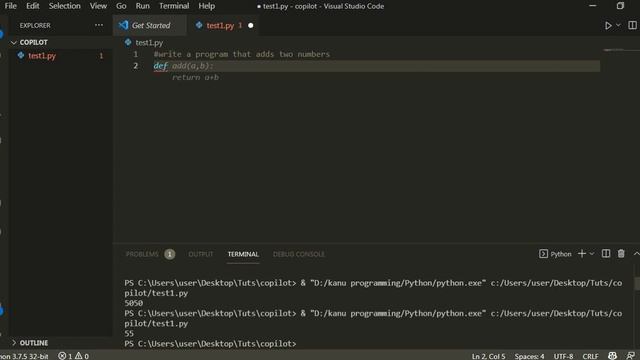Image resolution: width=640 pixels, height=360 pixels.
Task: Click test1.py in the breadcrumb bar
Action: click(x=149, y=42)
